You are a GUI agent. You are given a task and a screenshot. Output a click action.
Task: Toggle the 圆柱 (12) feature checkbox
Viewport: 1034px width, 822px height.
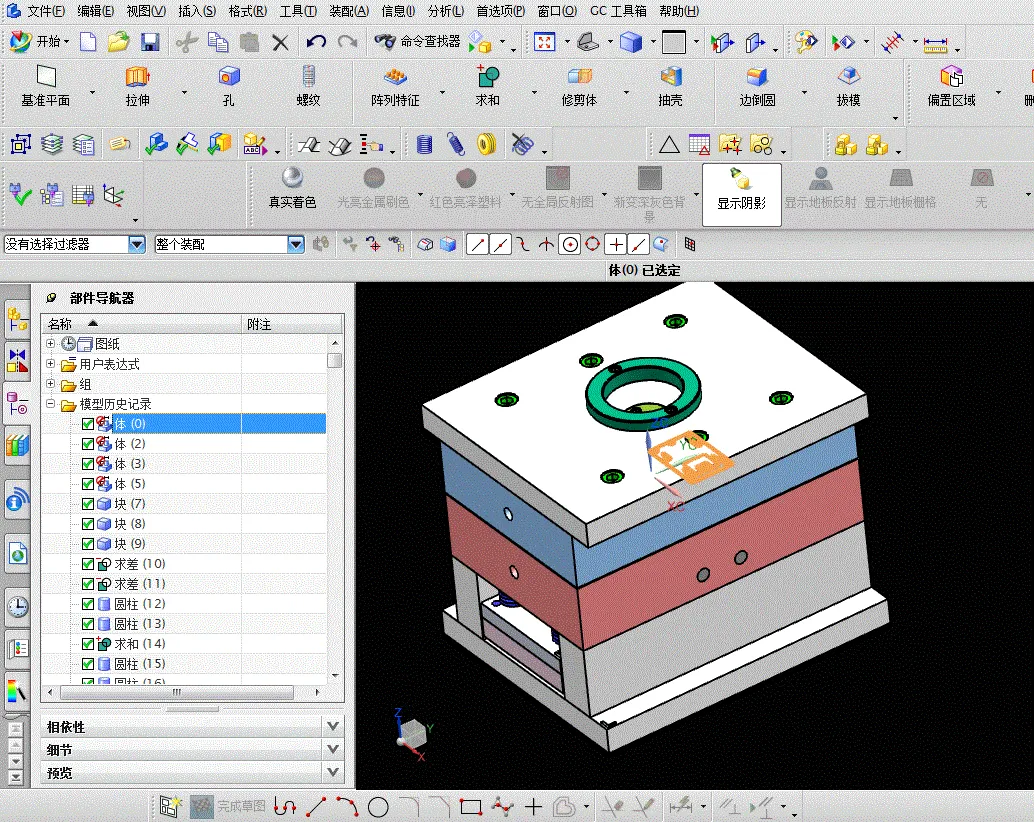click(x=88, y=604)
